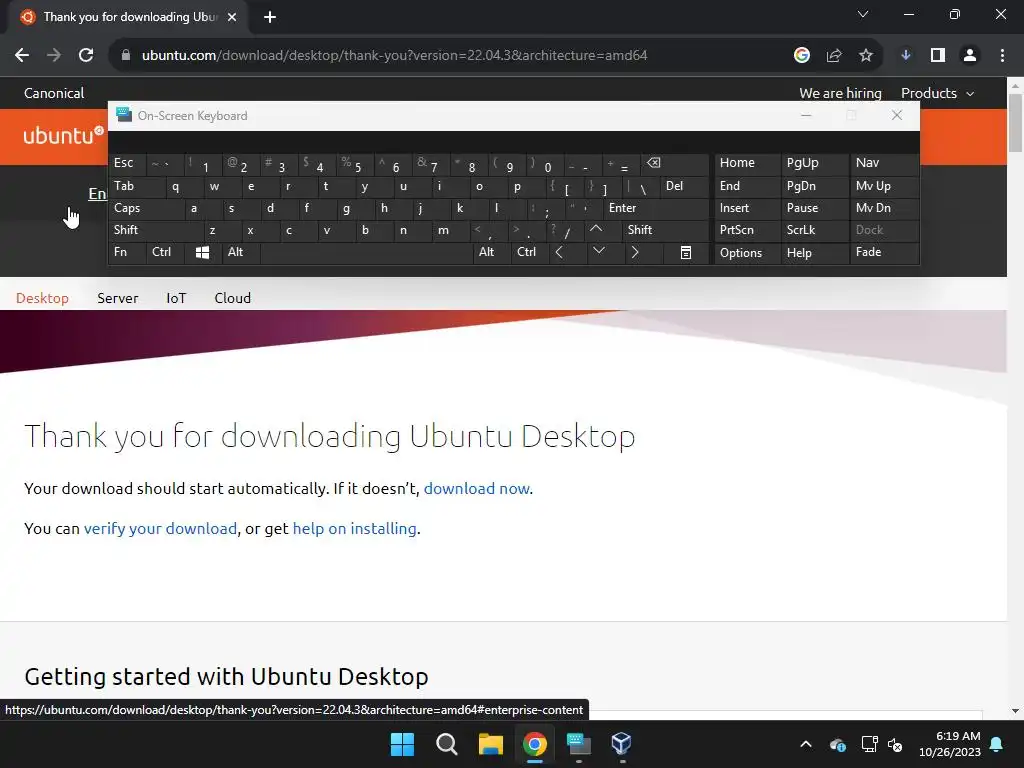Open the 'verify your download' link
Screen dimensions: 1024x768
(x=161, y=529)
